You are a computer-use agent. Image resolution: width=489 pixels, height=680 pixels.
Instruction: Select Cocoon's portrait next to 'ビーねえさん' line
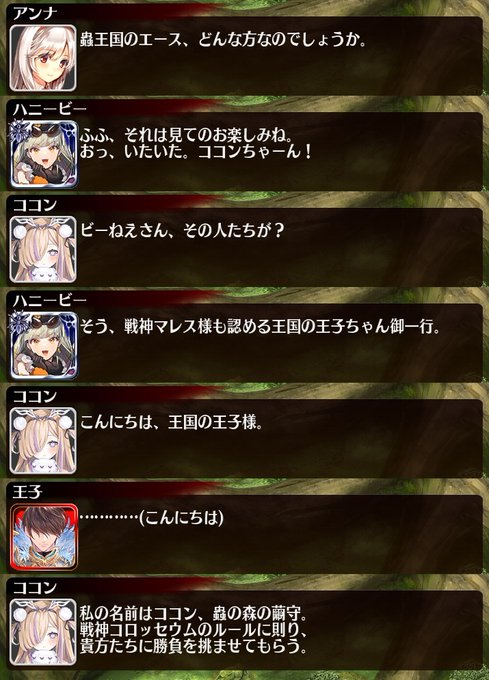click(43, 249)
